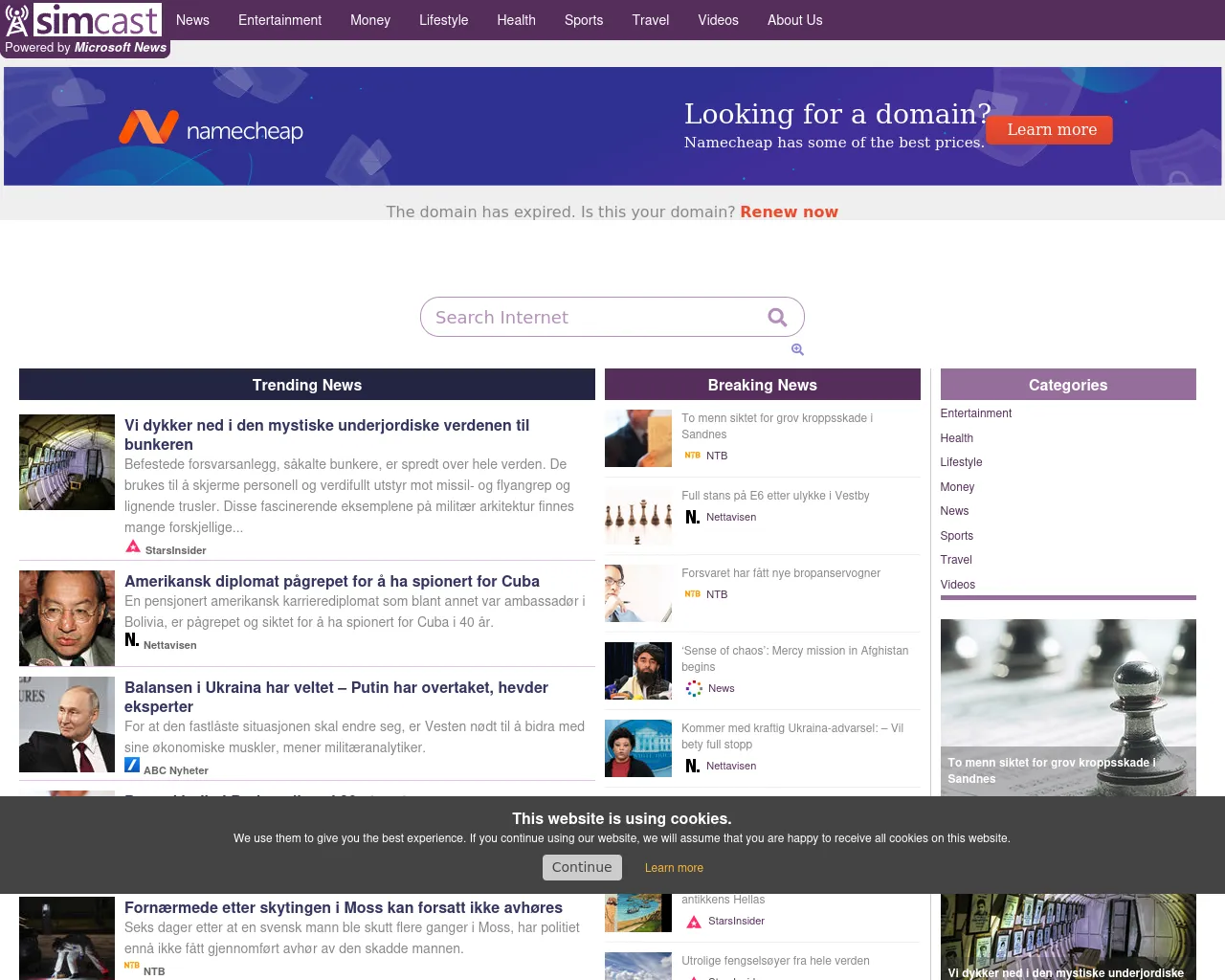Click the Learn more banner button
1225x980 pixels.
1051,130
